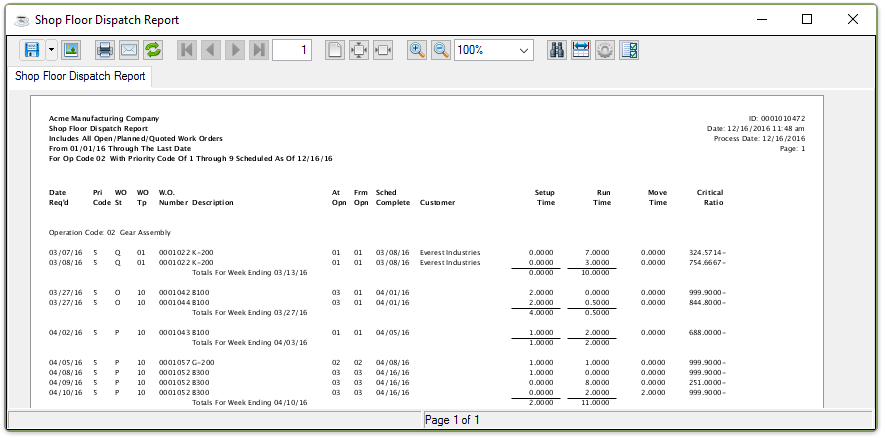This screenshot has height=440, width=886.
Task: Switch to whole page view
Action: pos(335,50)
